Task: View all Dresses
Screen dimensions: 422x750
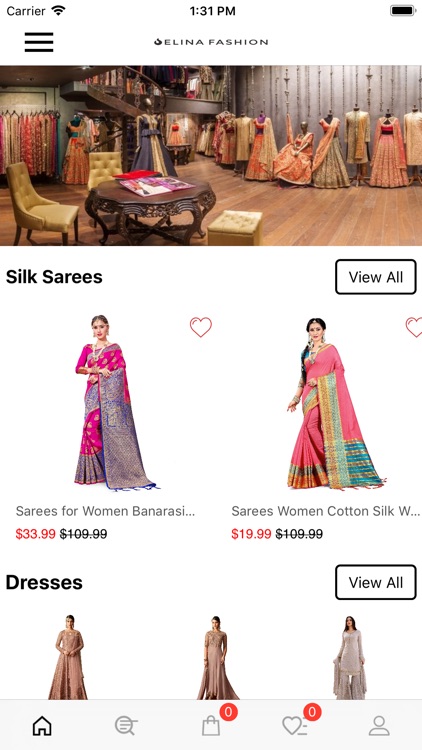Action: [x=376, y=582]
